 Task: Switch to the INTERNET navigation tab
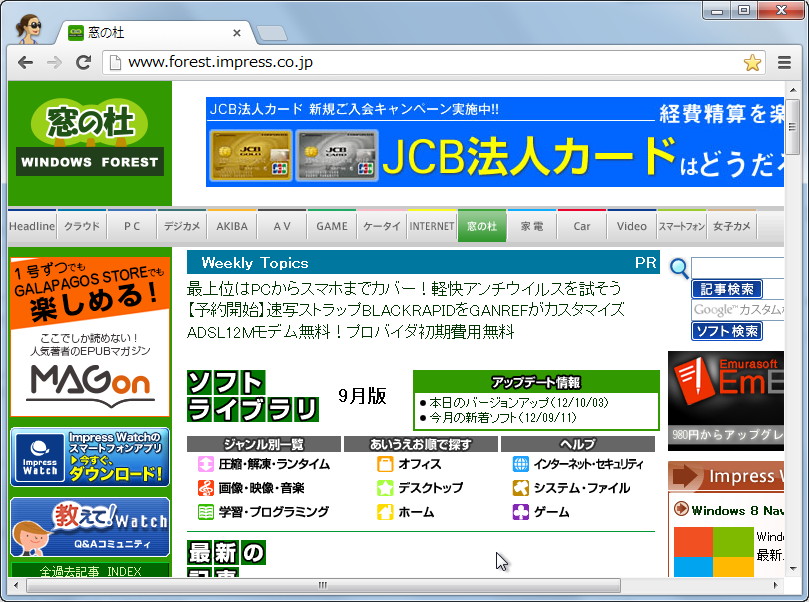[431, 226]
